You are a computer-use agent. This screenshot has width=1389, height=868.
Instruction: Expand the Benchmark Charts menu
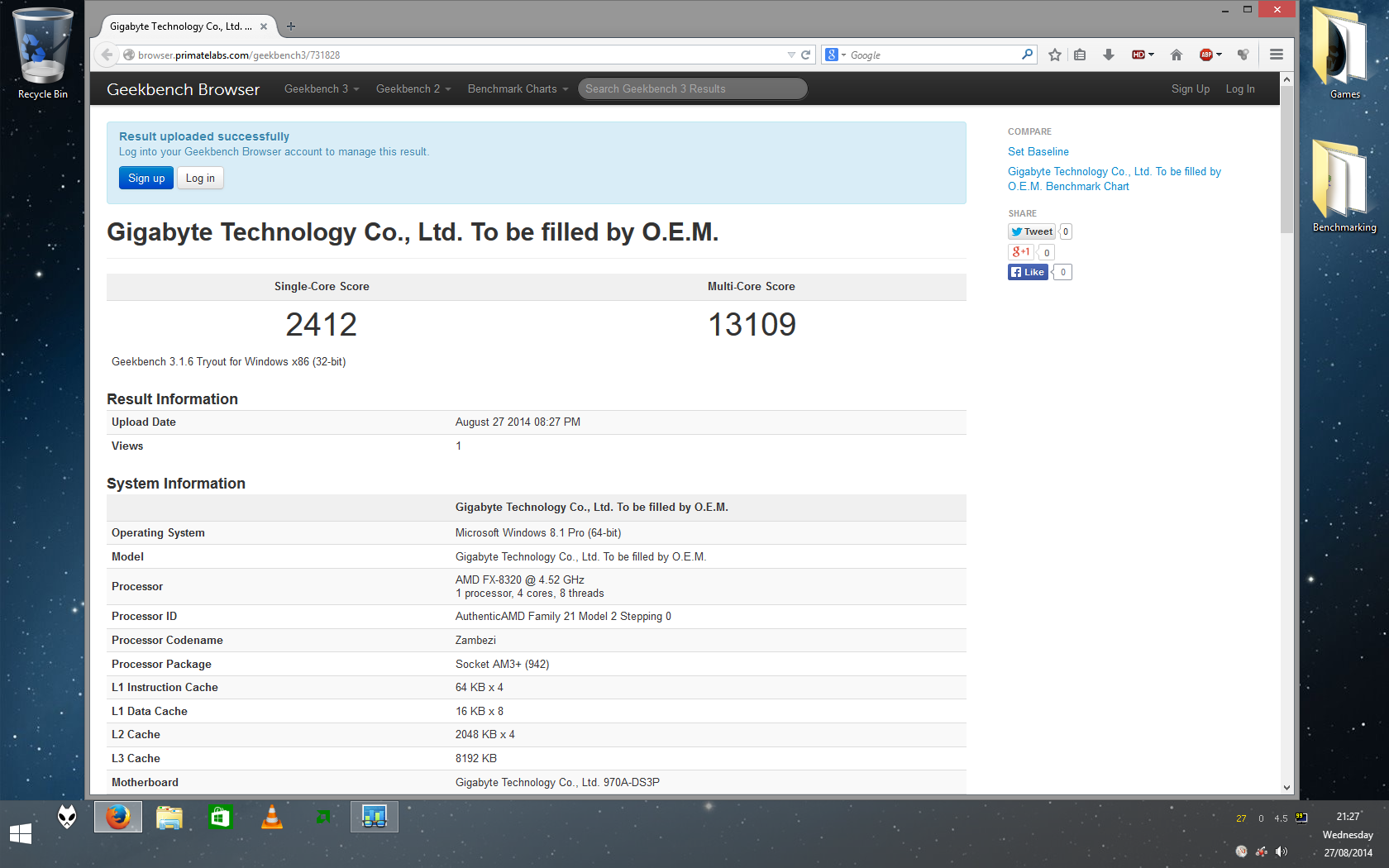(518, 88)
